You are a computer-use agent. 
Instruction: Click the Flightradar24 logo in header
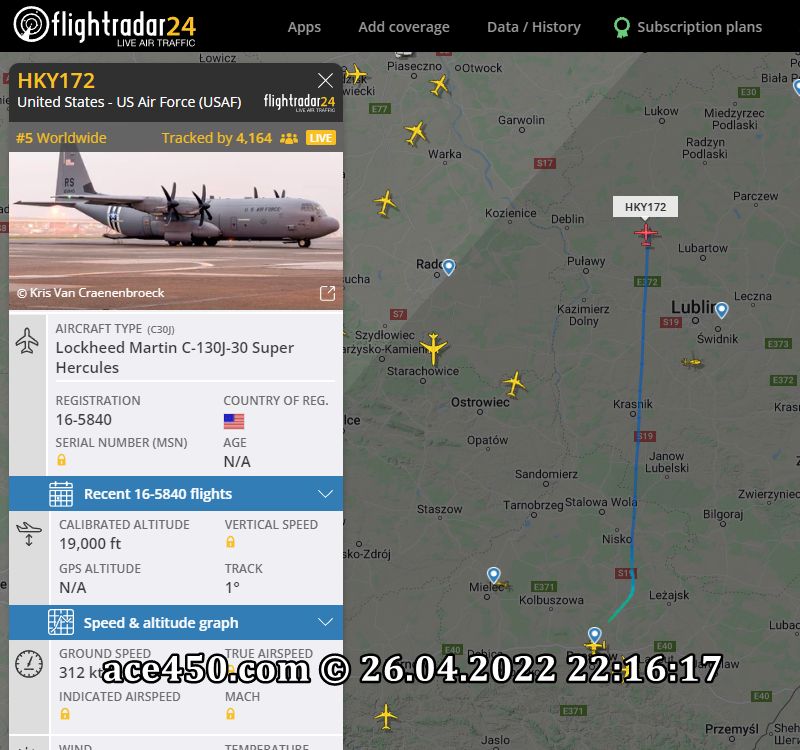[x=105, y=27]
